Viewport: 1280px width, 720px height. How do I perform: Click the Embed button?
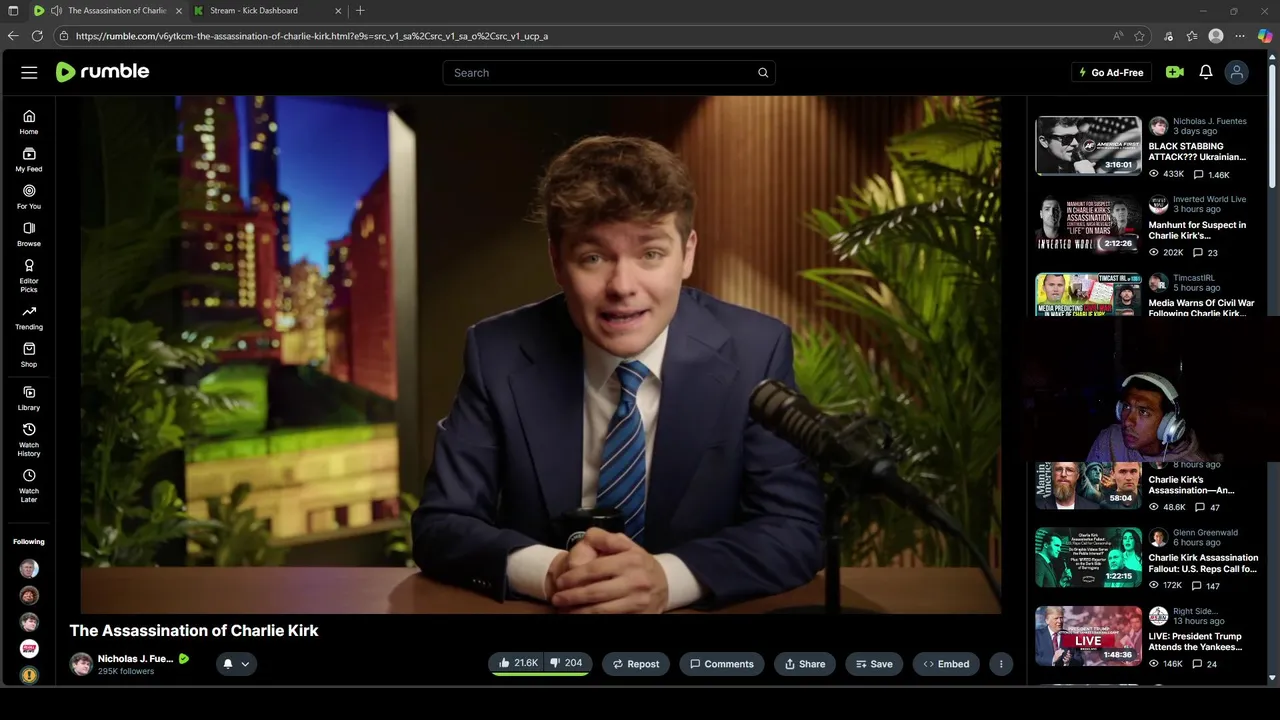point(946,664)
